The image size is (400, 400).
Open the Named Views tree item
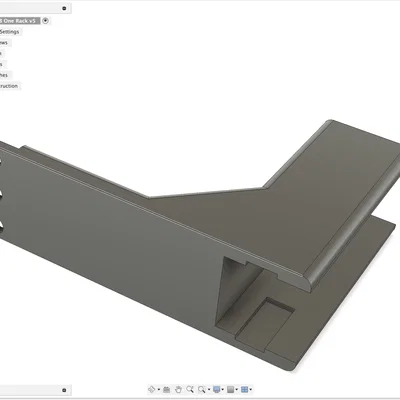point(5,43)
